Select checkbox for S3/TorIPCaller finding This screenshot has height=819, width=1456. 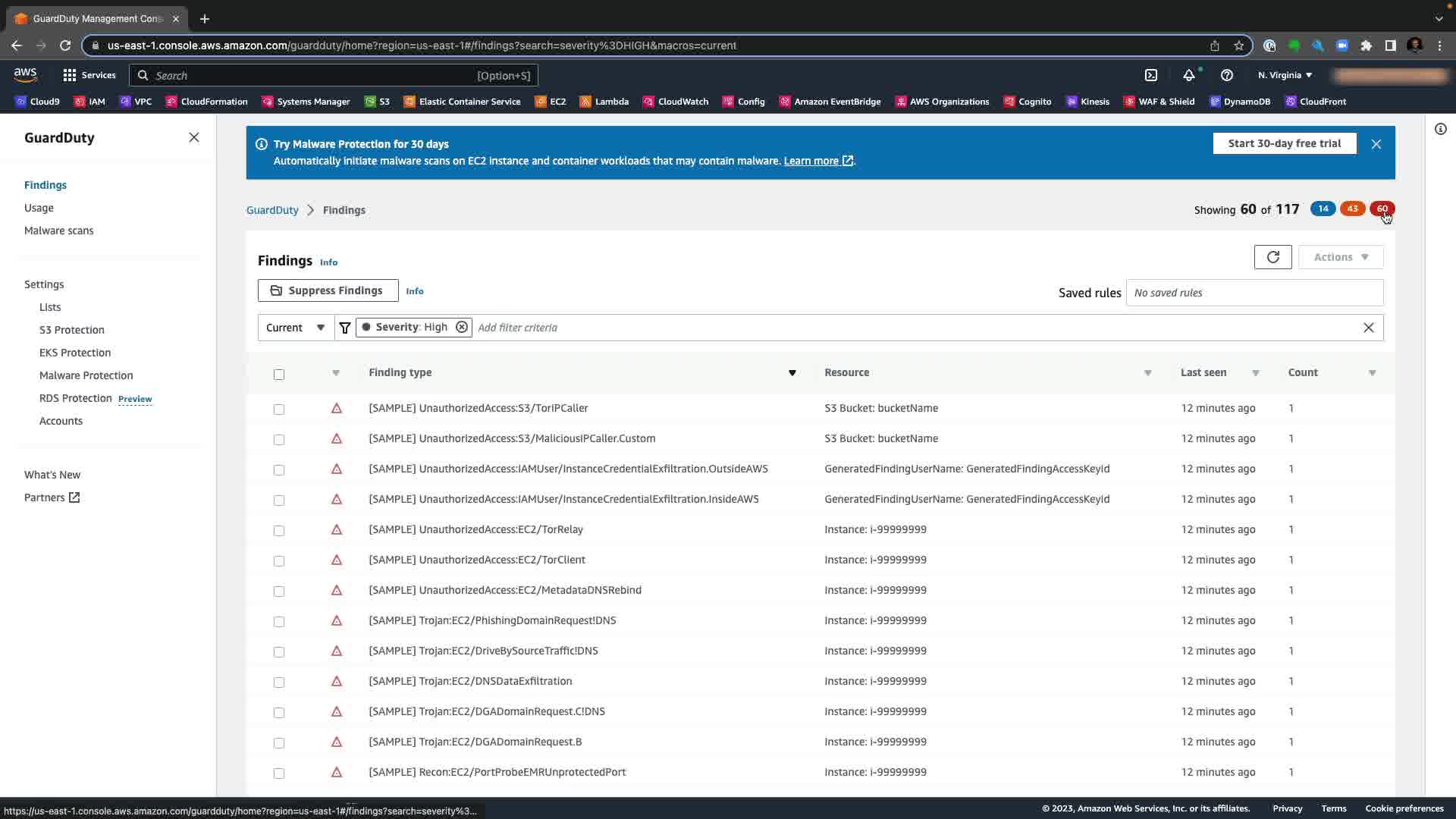tap(279, 409)
